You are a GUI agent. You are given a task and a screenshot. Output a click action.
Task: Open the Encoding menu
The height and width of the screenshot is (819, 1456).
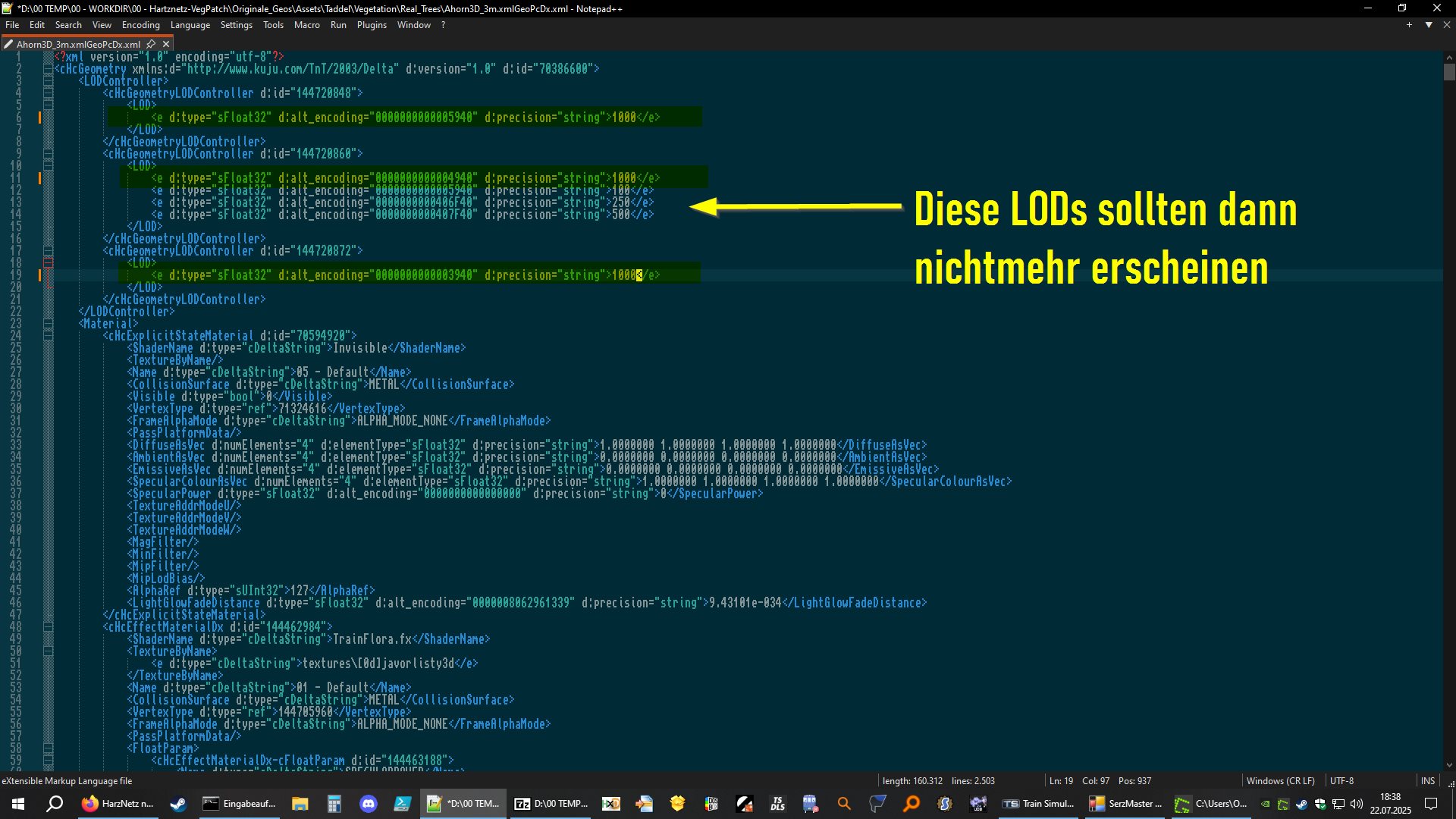pyautogui.click(x=140, y=25)
